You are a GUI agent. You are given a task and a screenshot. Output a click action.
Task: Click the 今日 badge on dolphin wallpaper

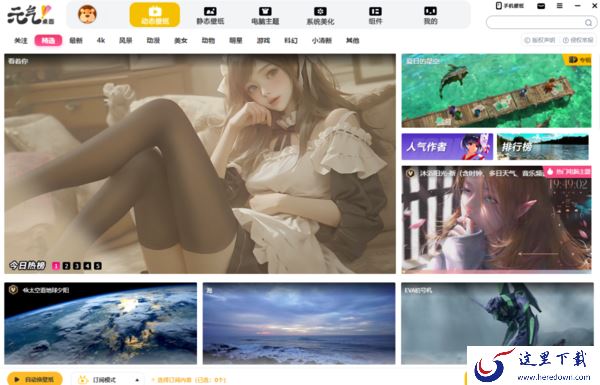(578, 59)
